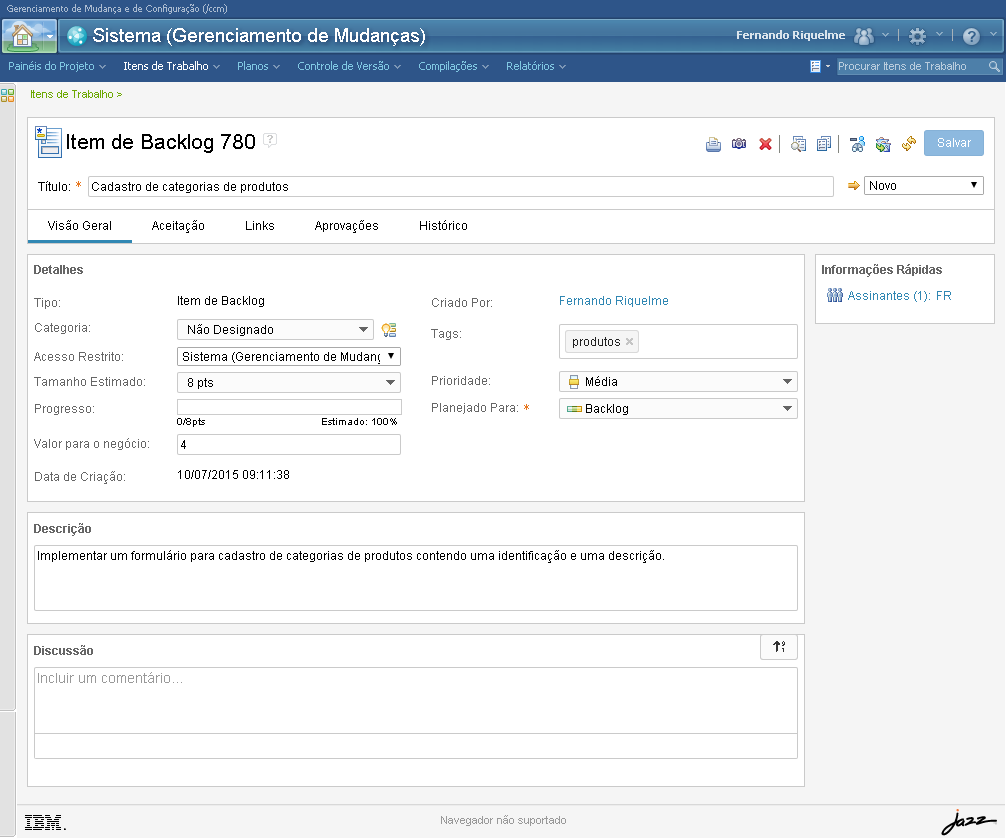Expand the arrow next to the settings gear
Image resolution: width=1006 pixels, height=838 pixels.
pyautogui.click(x=939, y=35)
